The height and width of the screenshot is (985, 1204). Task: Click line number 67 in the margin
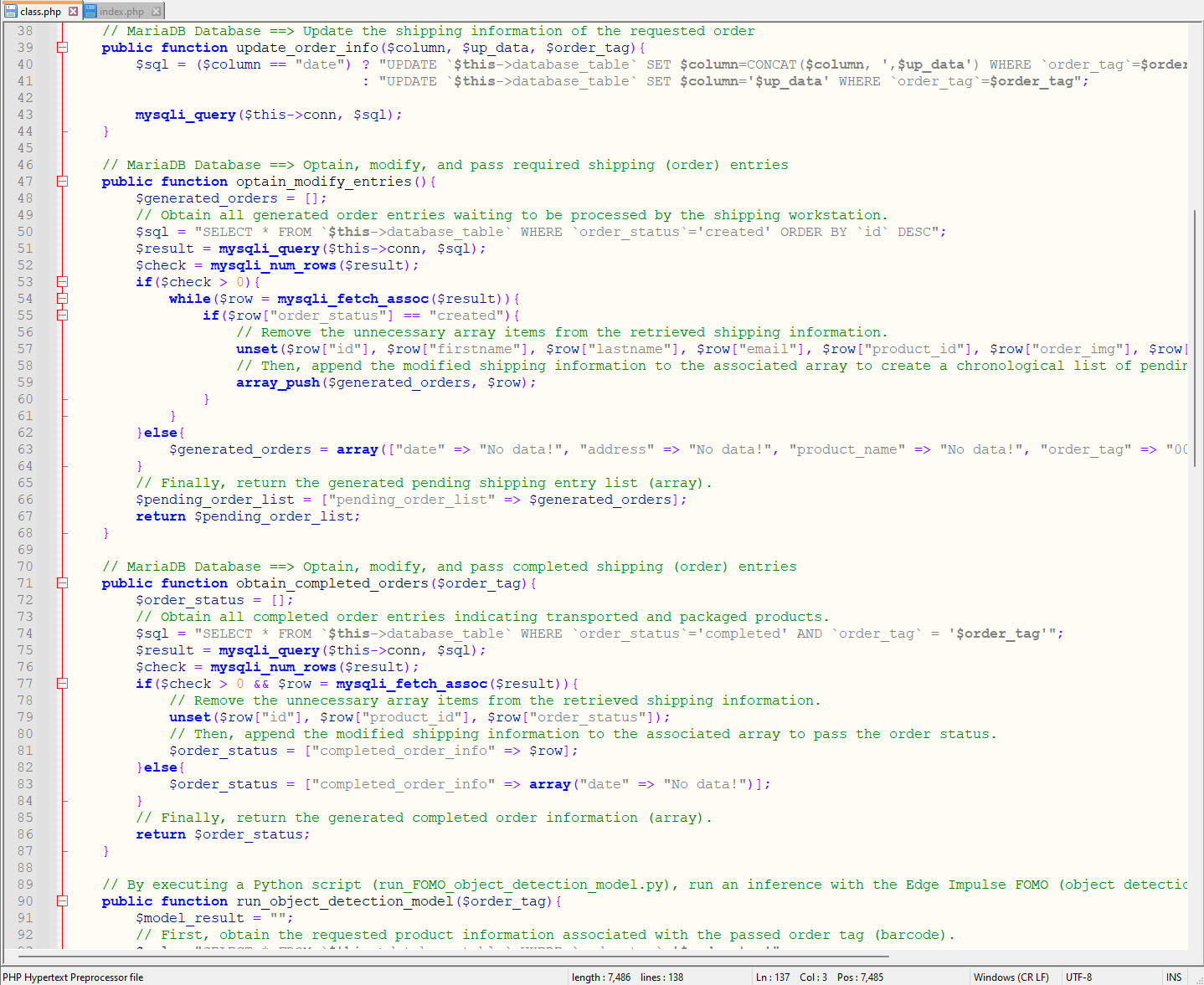pyautogui.click(x=25, y=516)
